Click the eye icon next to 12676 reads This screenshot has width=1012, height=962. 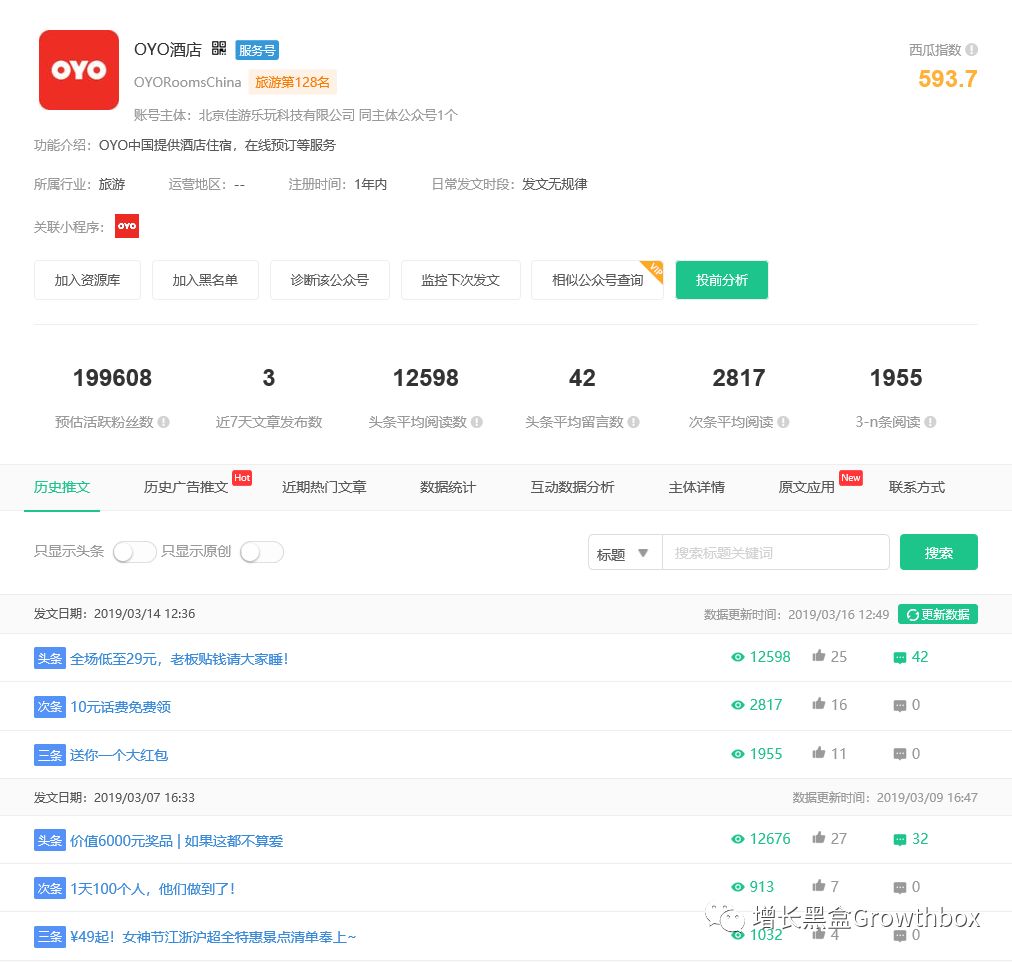(737, 839)
